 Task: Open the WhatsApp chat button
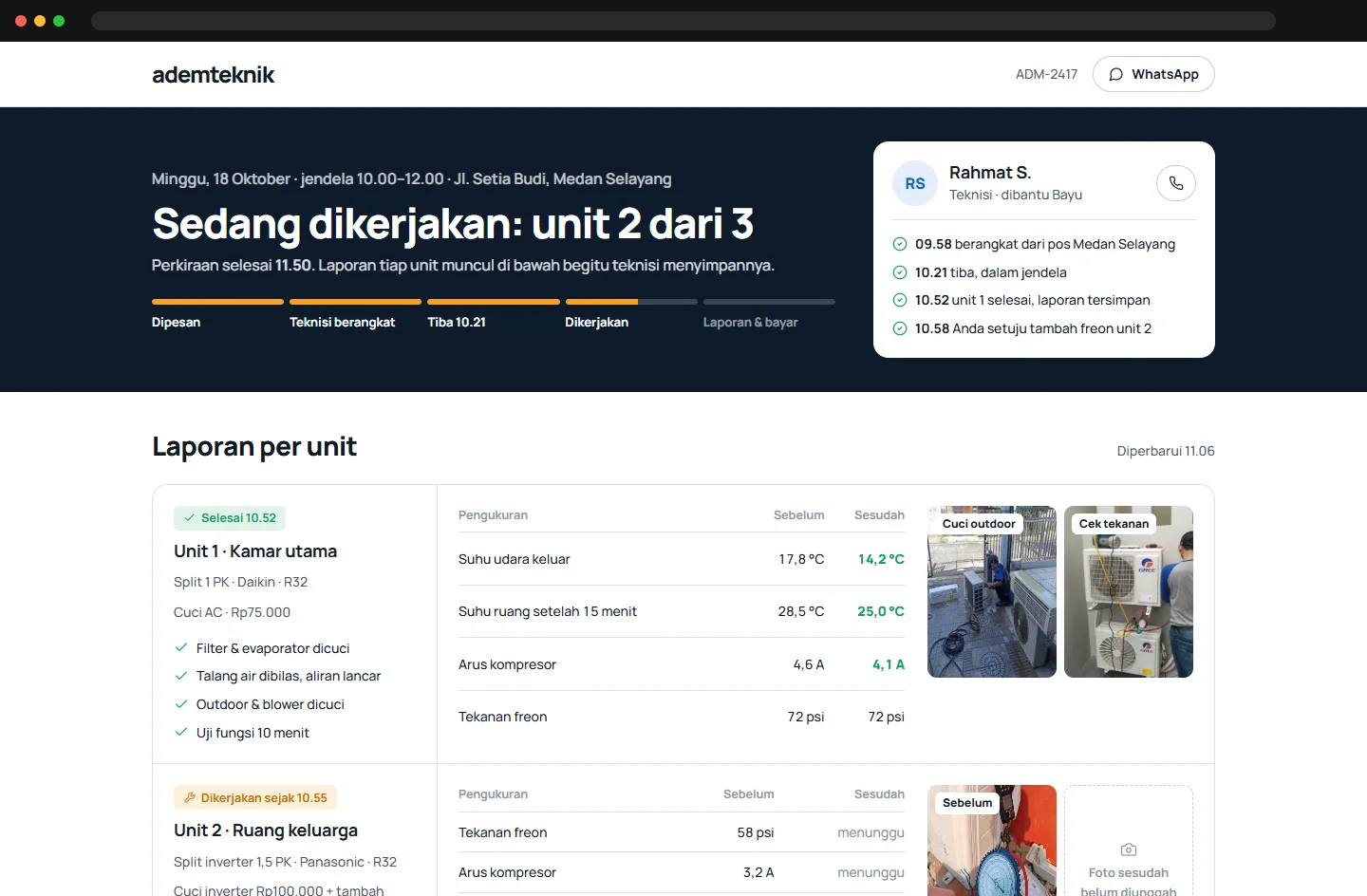point(1153,74)
